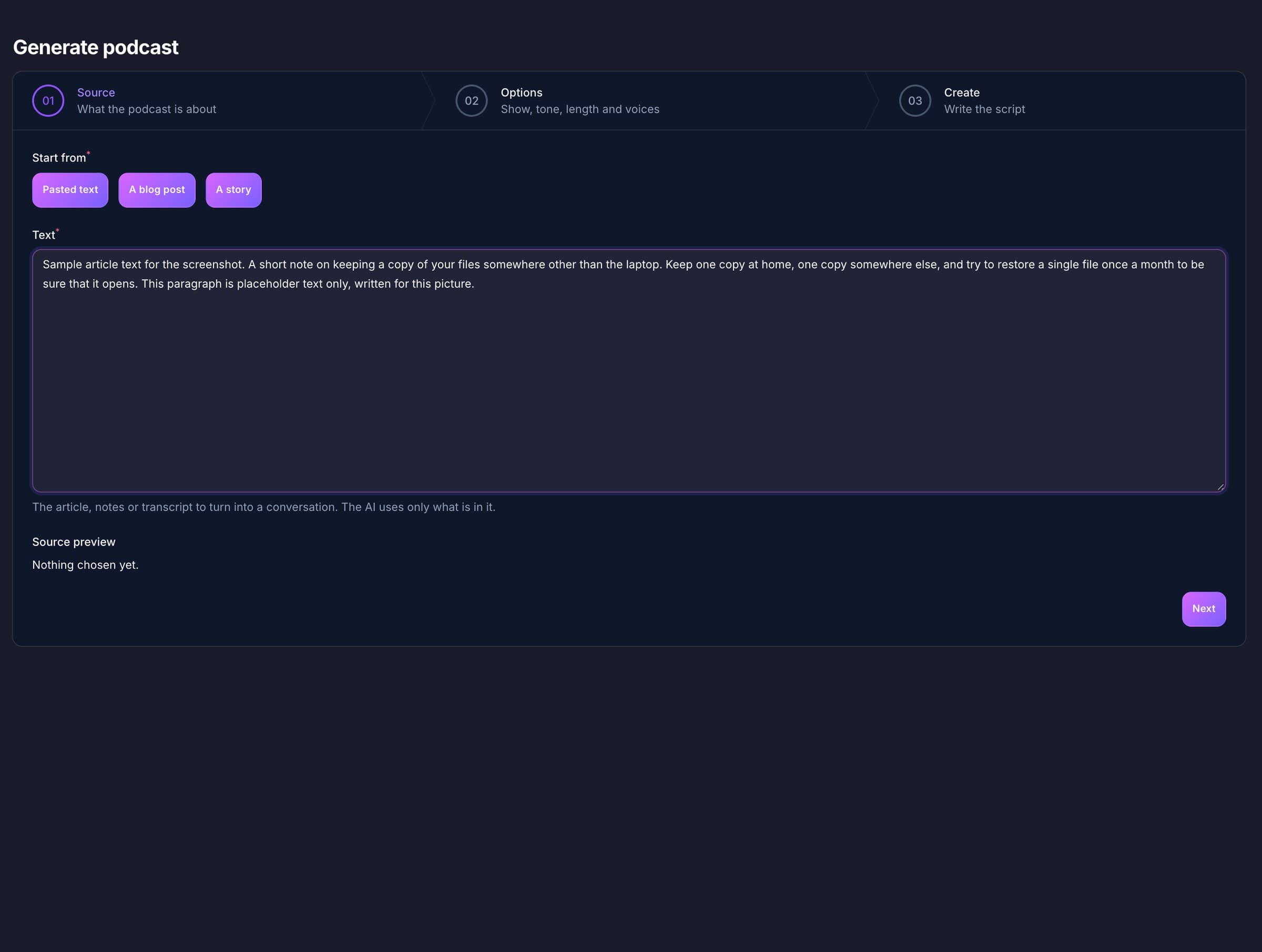Click the 'Text' field label

(45, 235)
